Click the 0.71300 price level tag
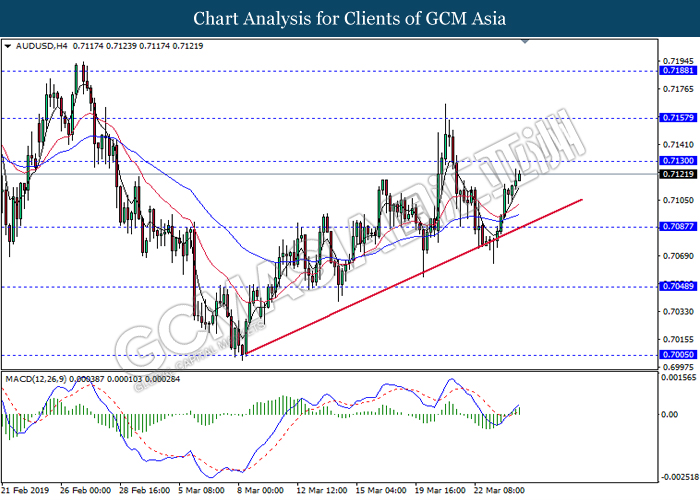Viewport: 700px width, 500px height. tap(679, 161)
